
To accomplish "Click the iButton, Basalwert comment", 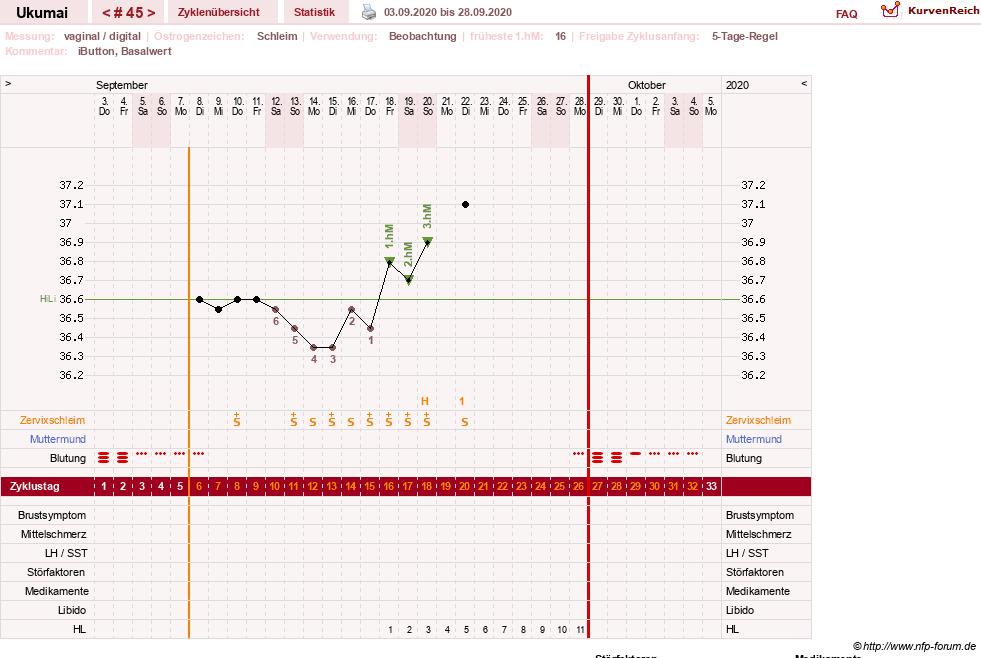I will (125, 51).
